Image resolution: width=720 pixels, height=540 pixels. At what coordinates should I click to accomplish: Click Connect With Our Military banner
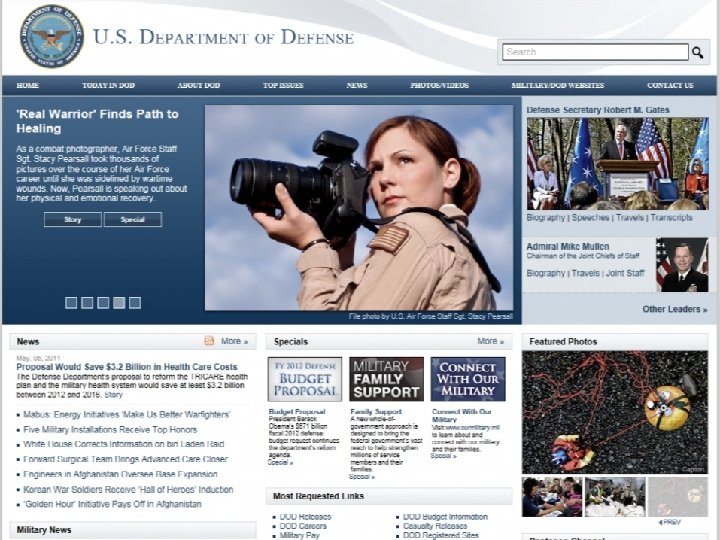point(468,379)
